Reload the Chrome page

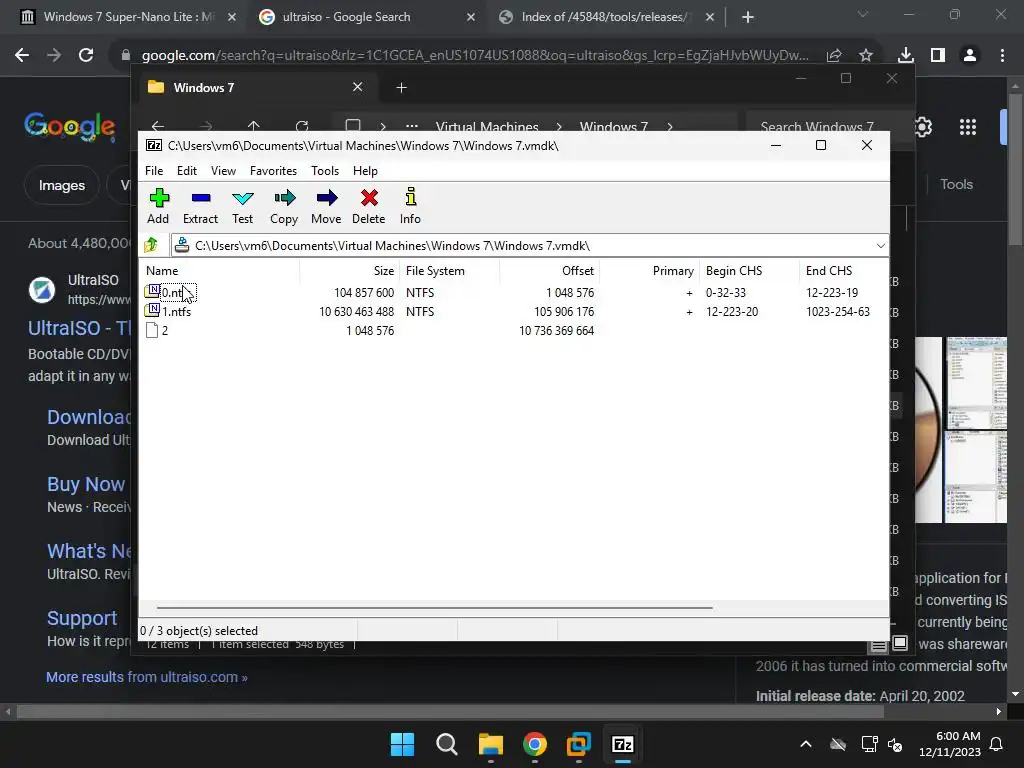pyautogui.click(x=86, y=55)
